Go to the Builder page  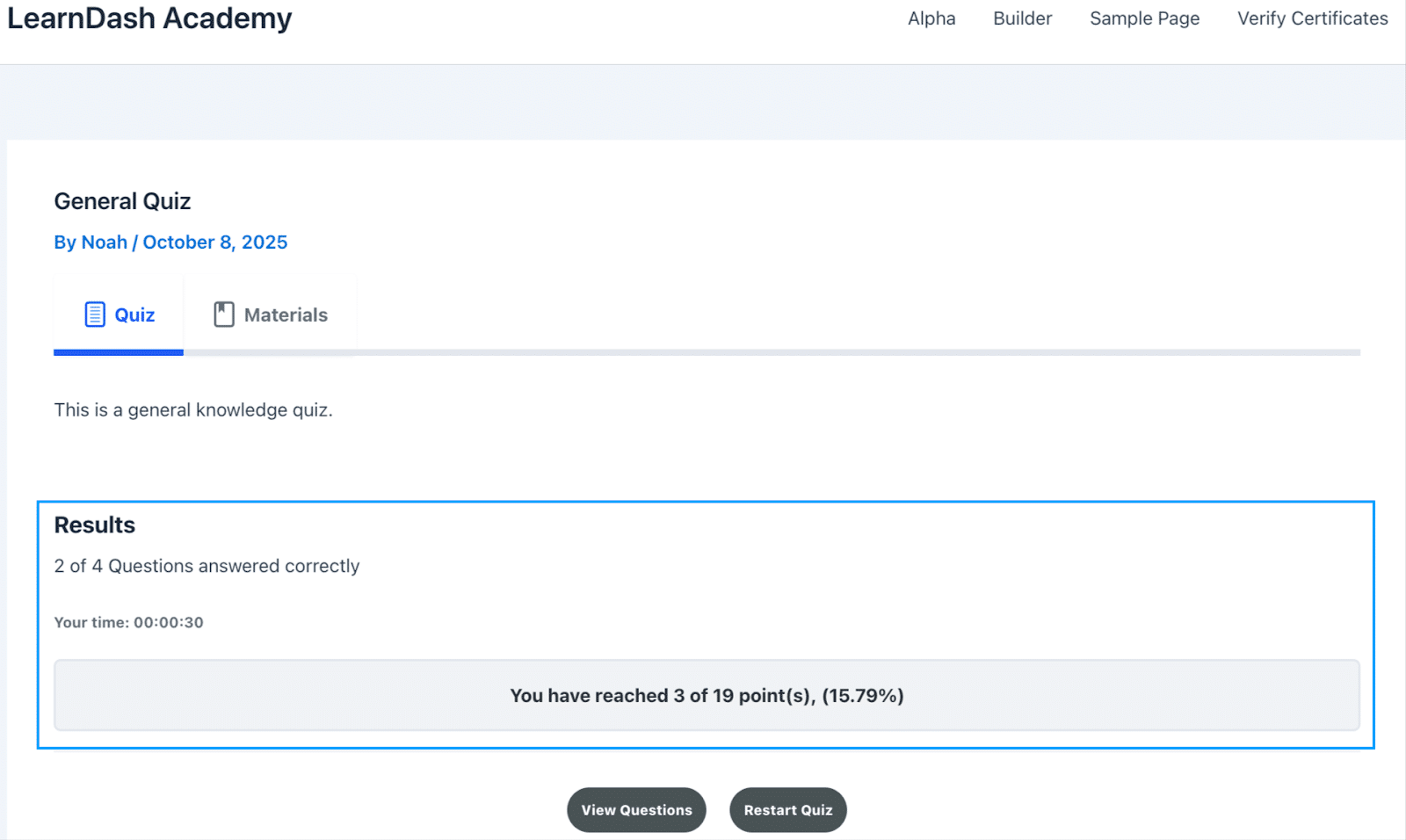pos(1023,18)
